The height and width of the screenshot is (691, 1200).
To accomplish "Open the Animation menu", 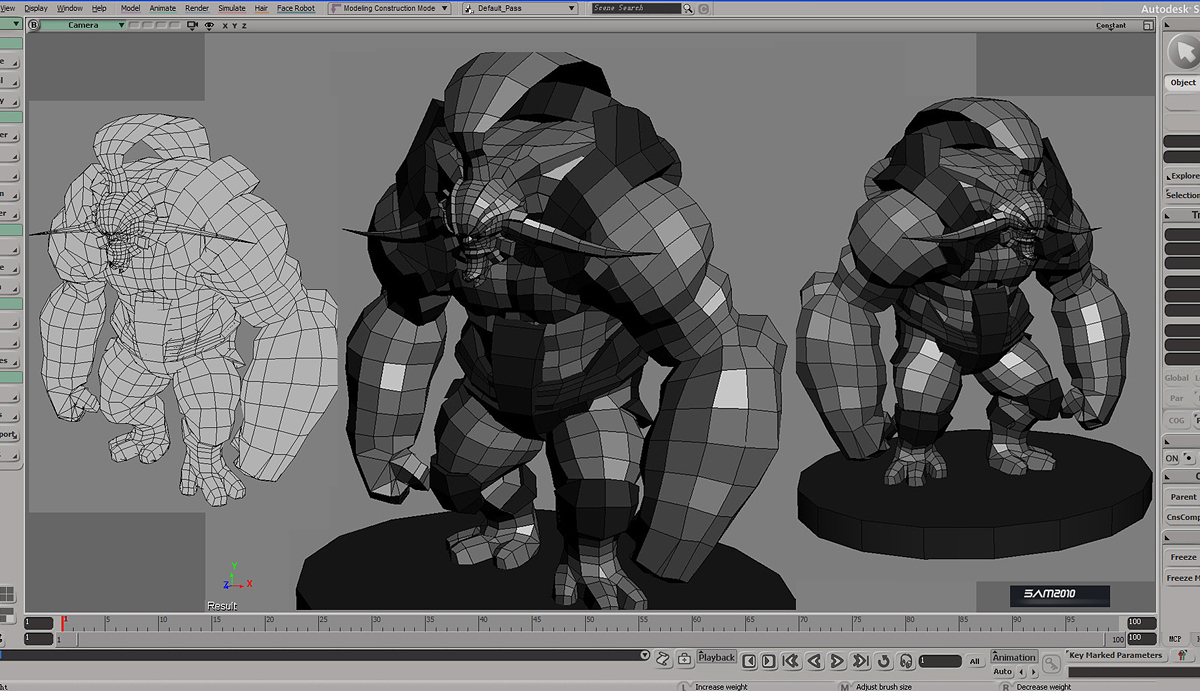I will tap(1014, 657).
